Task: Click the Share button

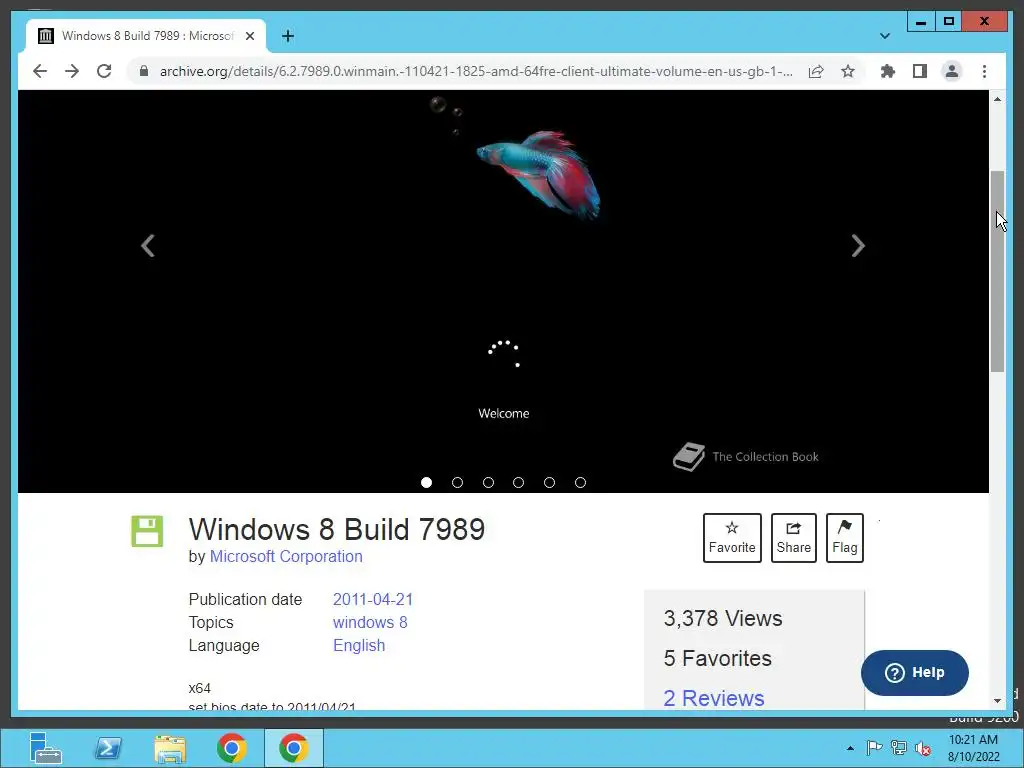Action: click(x=793, y=537)
